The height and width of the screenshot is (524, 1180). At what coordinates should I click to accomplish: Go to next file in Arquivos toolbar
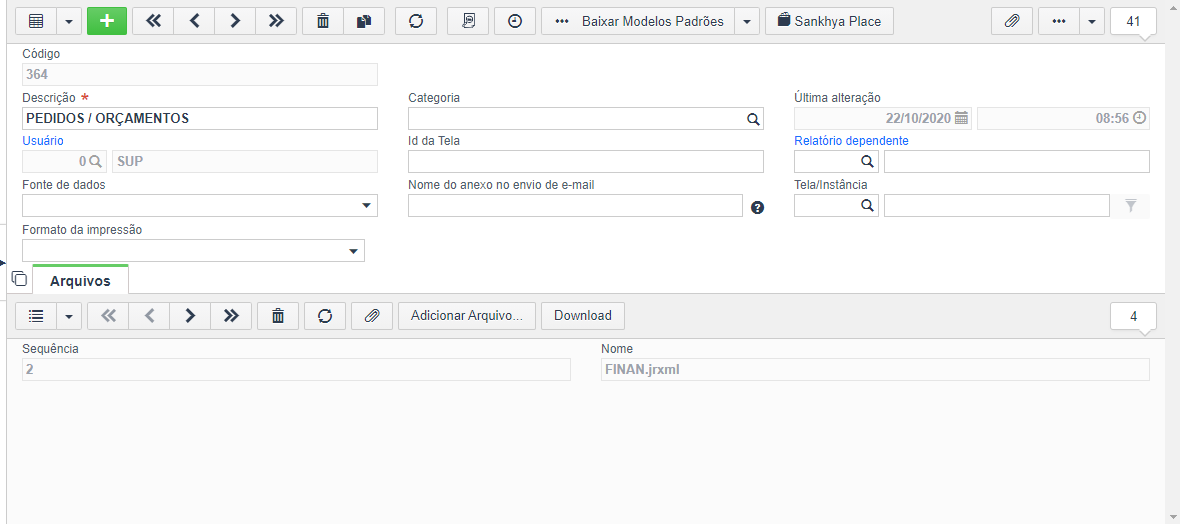click(190, 316)
